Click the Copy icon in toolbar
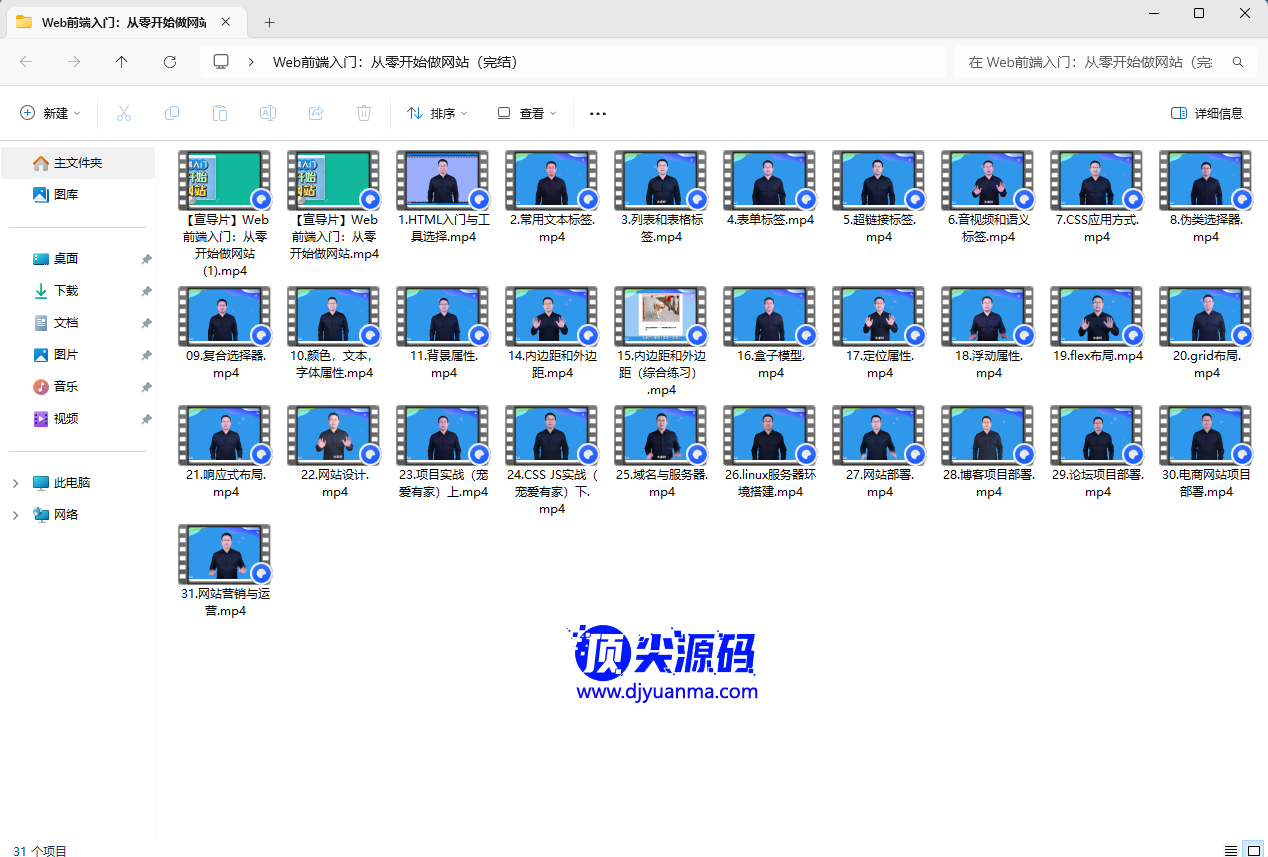Screen dimensions: 1268x857 click(x=172, y=113)
